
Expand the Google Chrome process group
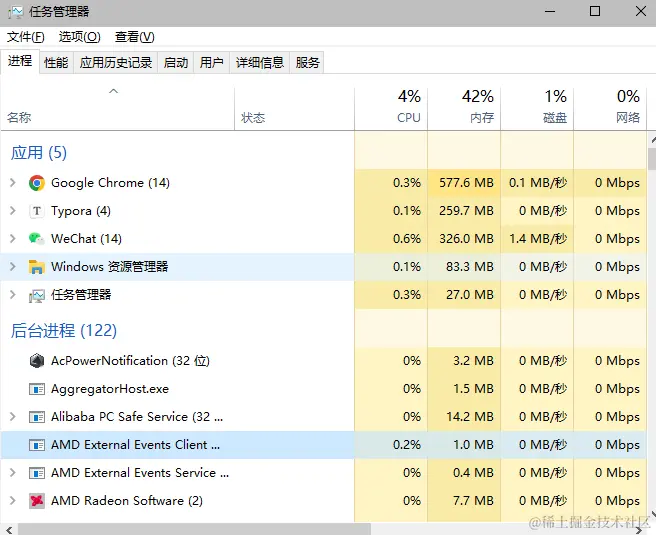[x=13, y=183]
